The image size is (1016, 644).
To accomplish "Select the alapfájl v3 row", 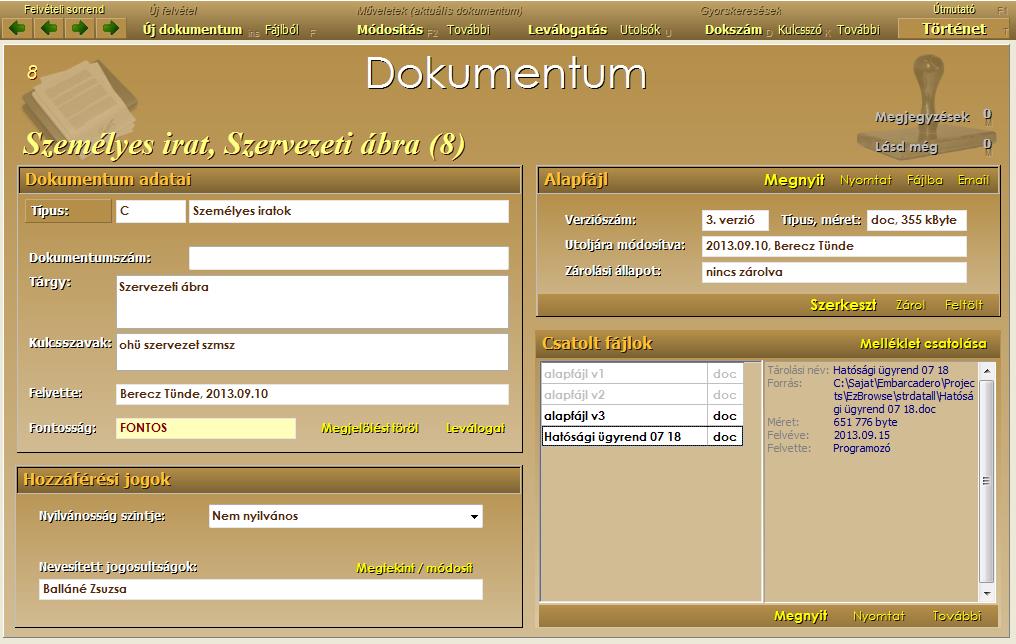I will click(625, 416).
